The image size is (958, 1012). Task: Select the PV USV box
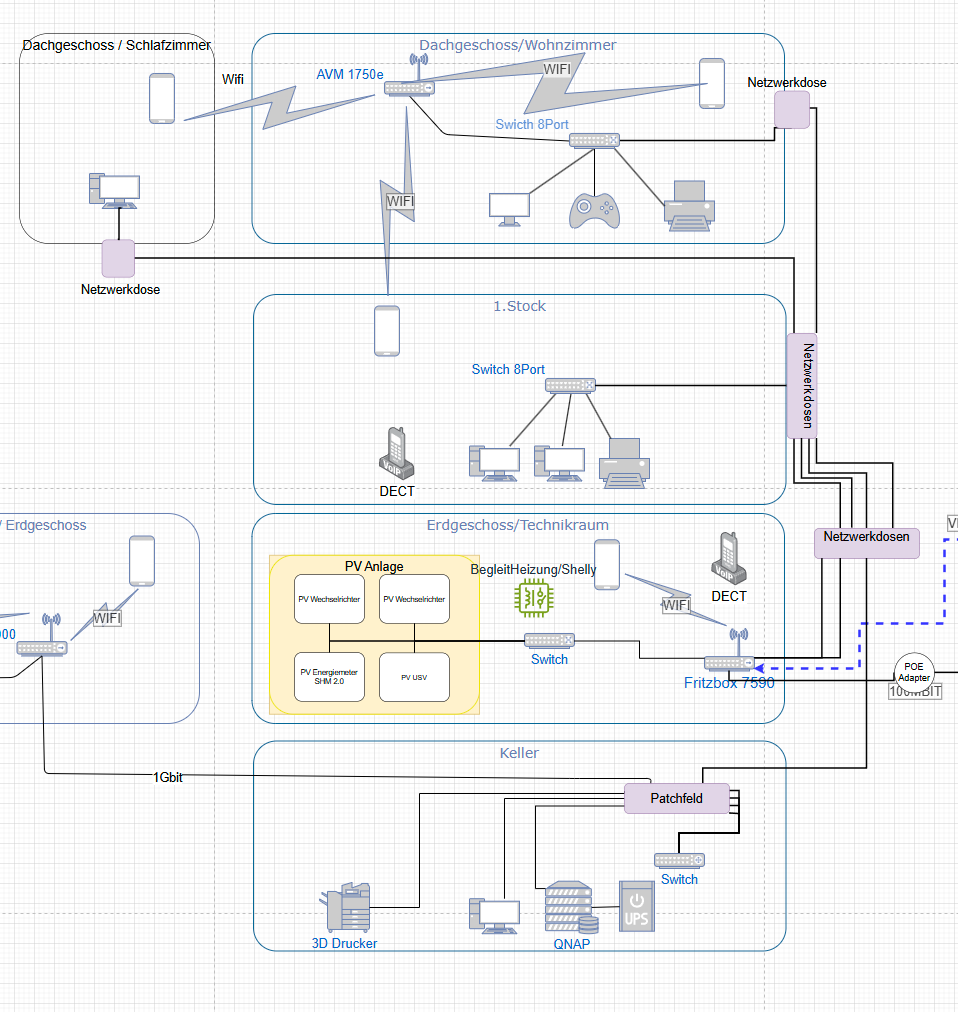pyautogui.click(x=414, y=677)
